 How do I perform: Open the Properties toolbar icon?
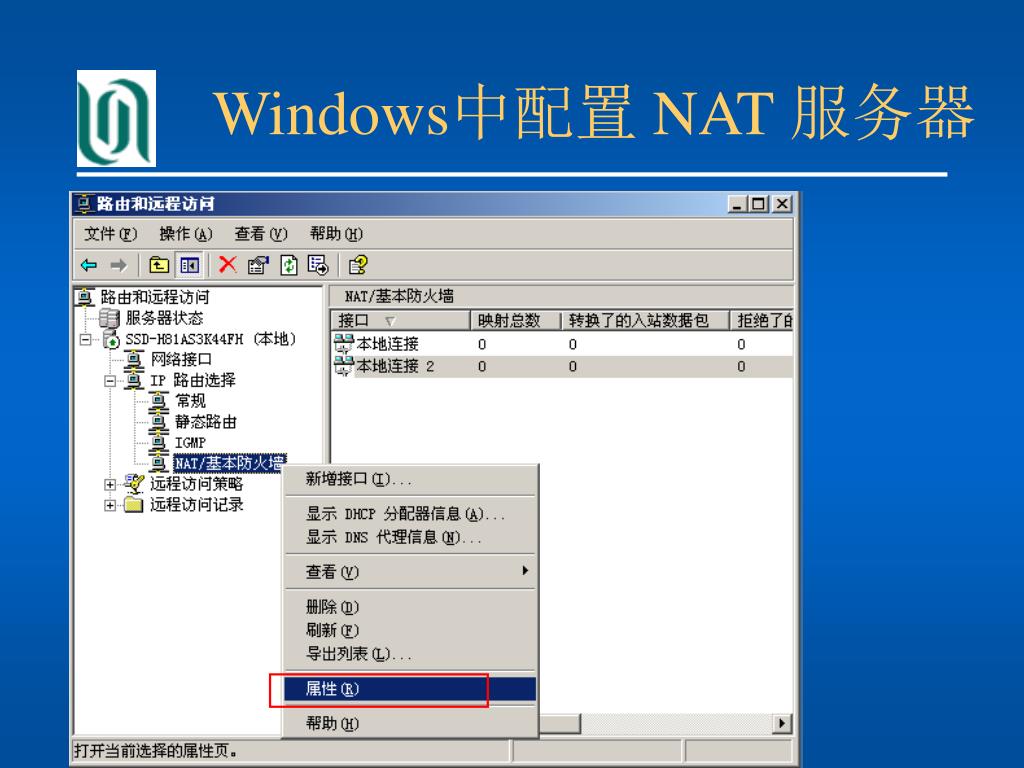tap(258, 265)
